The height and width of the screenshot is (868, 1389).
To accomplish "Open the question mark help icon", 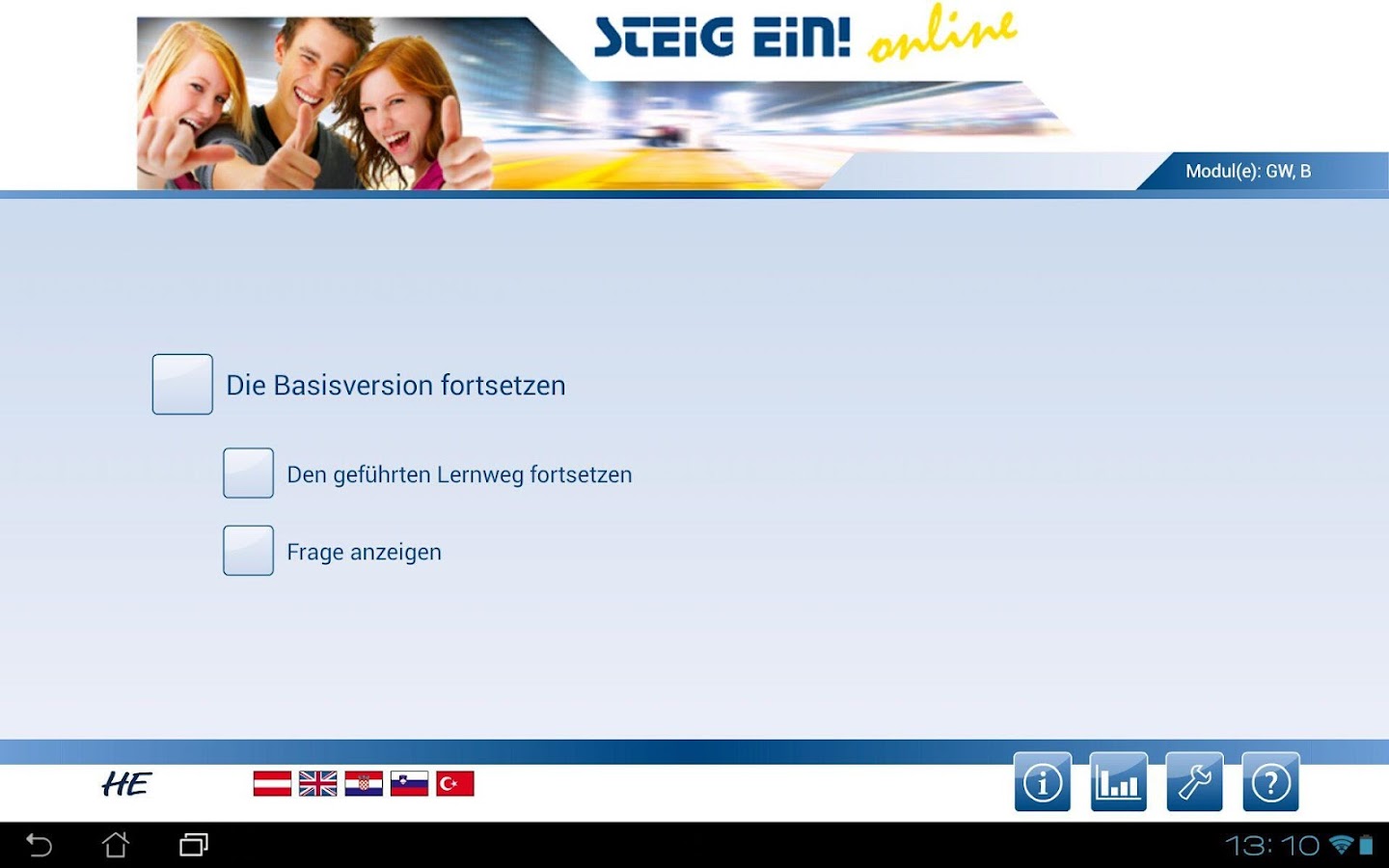I will (1270, 782).
